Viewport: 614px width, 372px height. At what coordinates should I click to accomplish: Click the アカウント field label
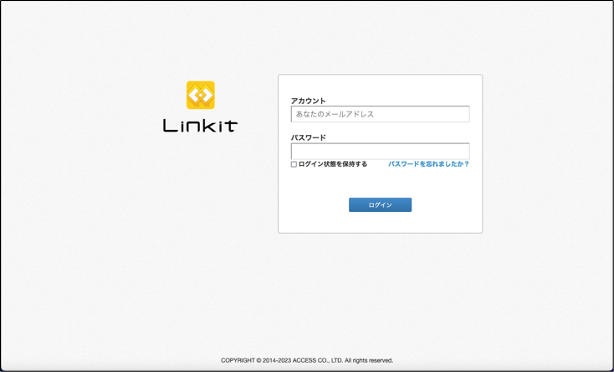308,101
